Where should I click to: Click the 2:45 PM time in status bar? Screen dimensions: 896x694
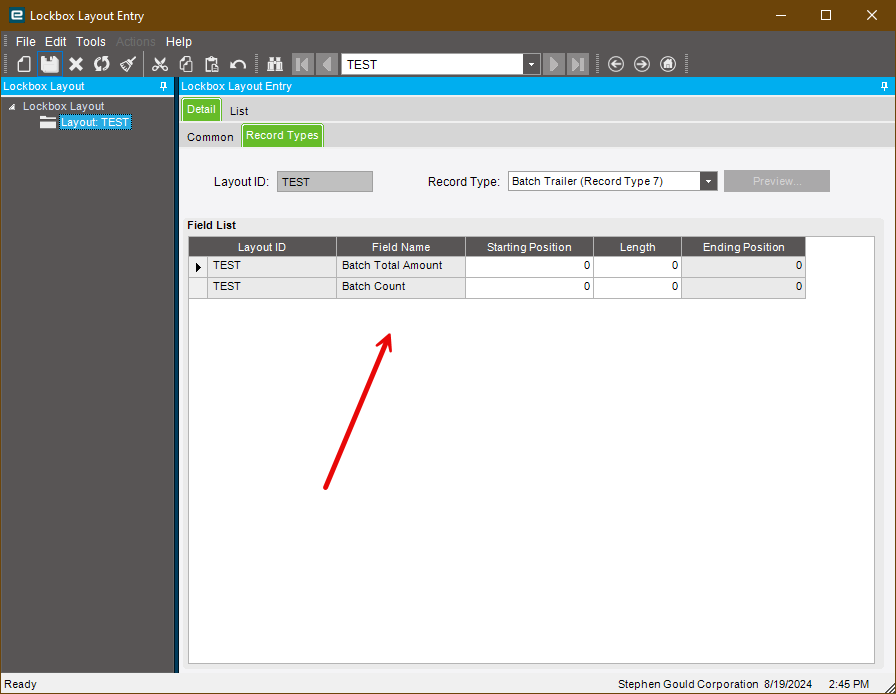[849, 684]
